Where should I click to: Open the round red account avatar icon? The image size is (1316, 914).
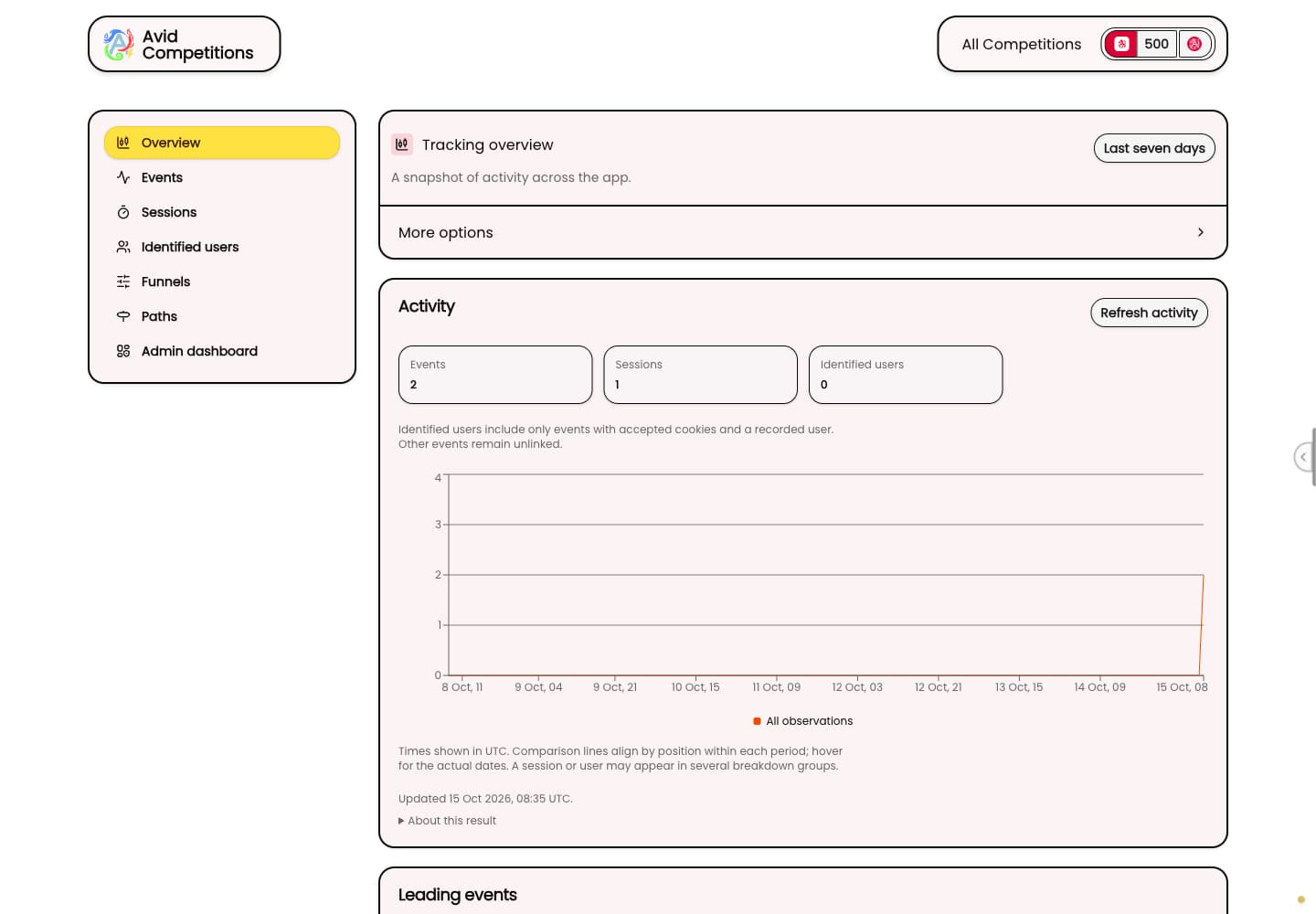click(x=1194, y=44)
